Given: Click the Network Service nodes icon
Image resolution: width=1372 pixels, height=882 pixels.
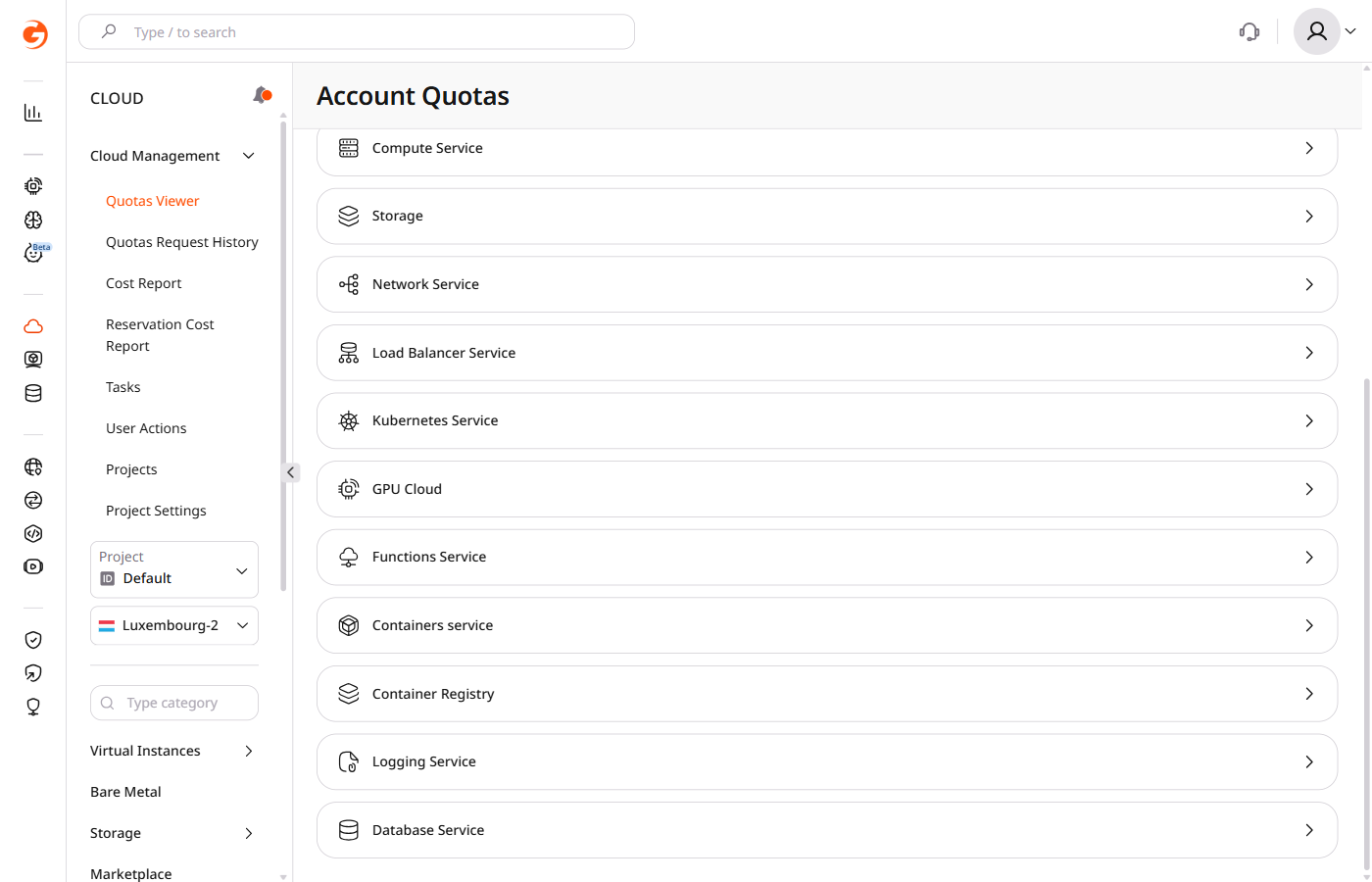Looking at the screenshot, I should pos(349,284).
